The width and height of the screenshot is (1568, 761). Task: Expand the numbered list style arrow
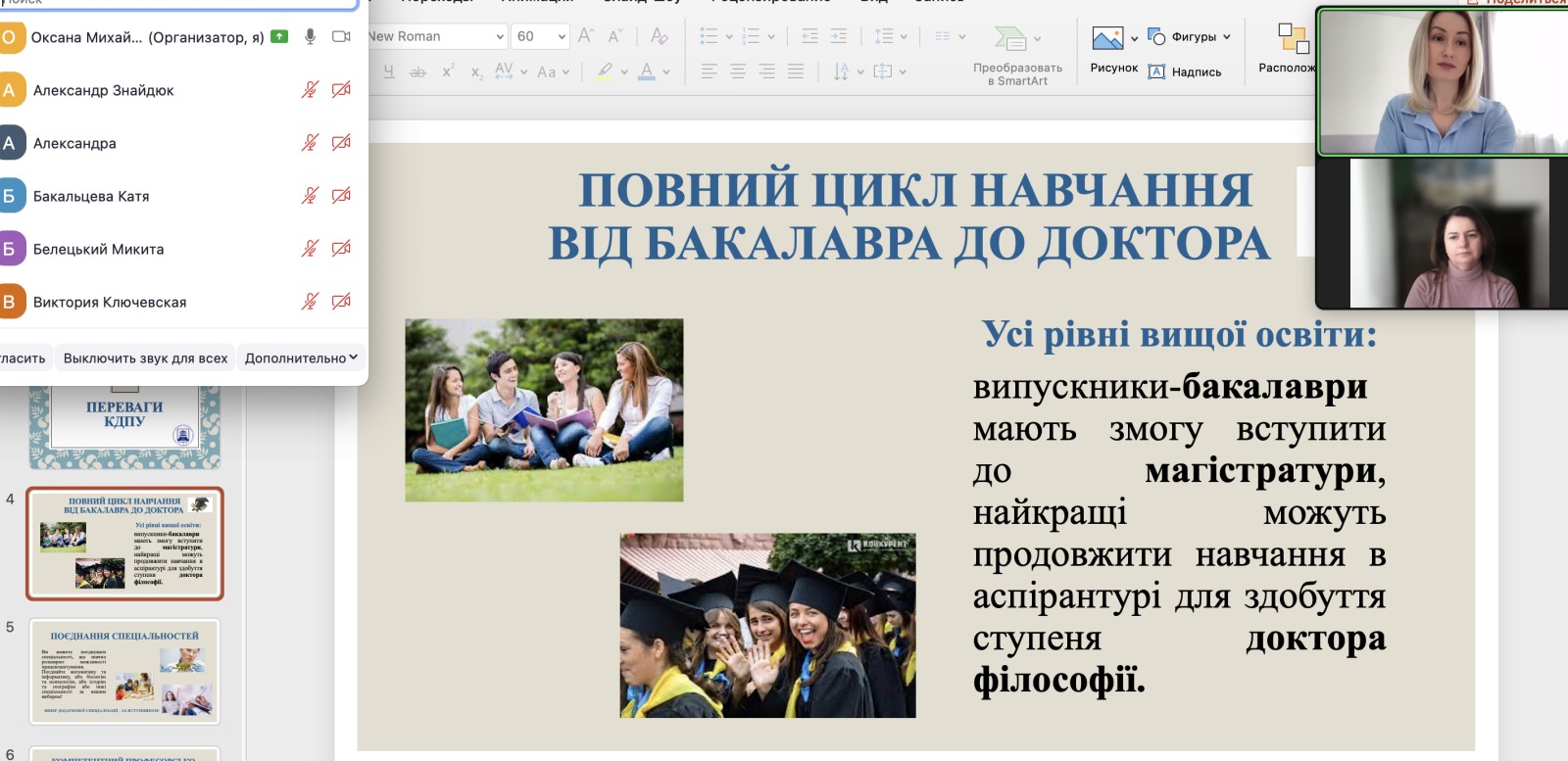coord(771,37)
